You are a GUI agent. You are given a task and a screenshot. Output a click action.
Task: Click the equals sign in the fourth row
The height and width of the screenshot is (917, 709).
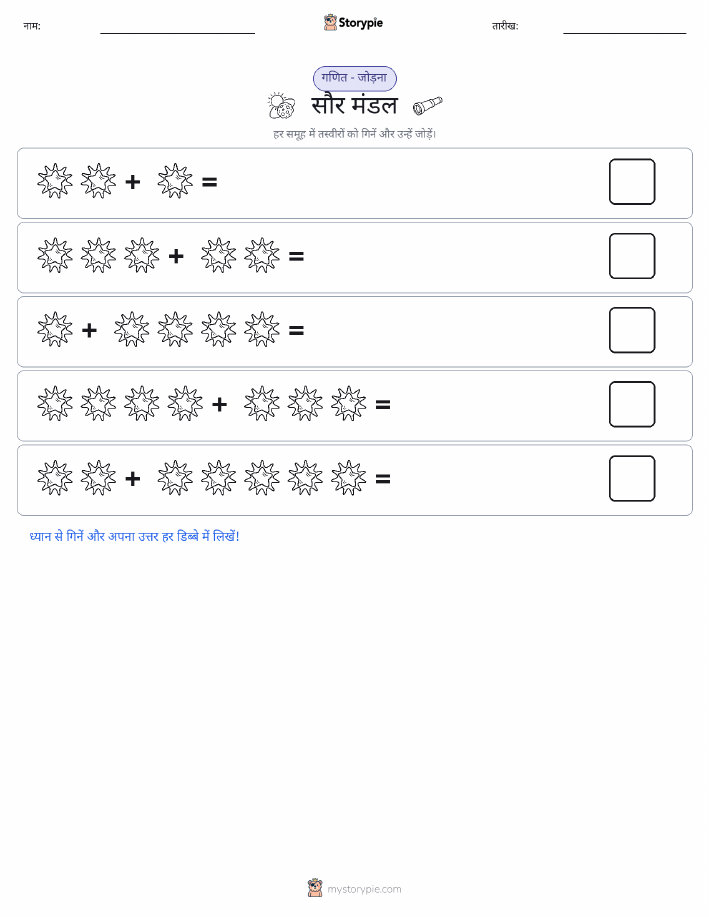383,404
